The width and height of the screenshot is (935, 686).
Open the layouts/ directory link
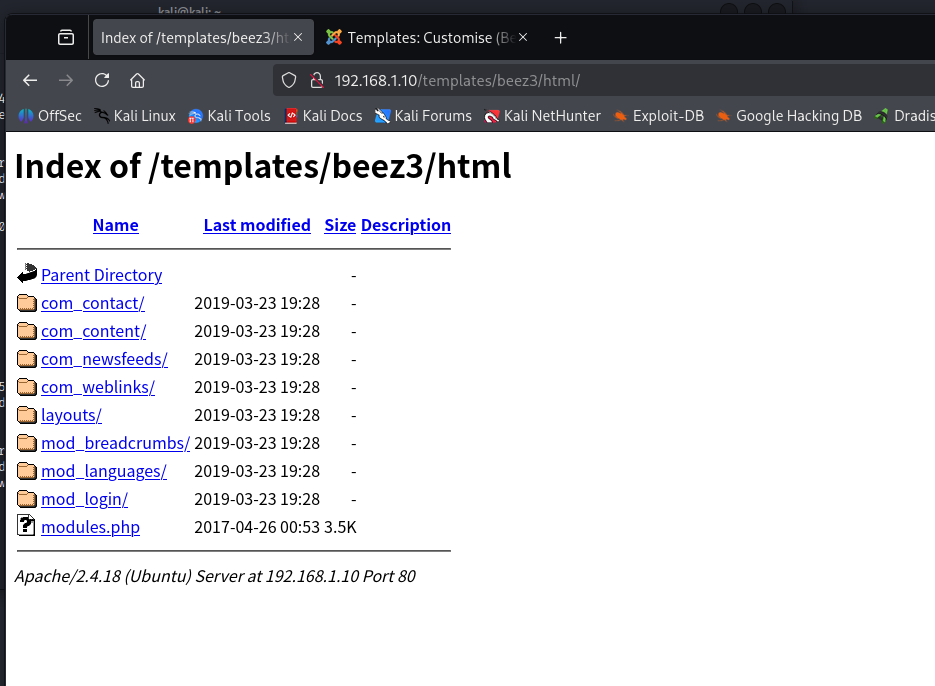pos(72,415)
